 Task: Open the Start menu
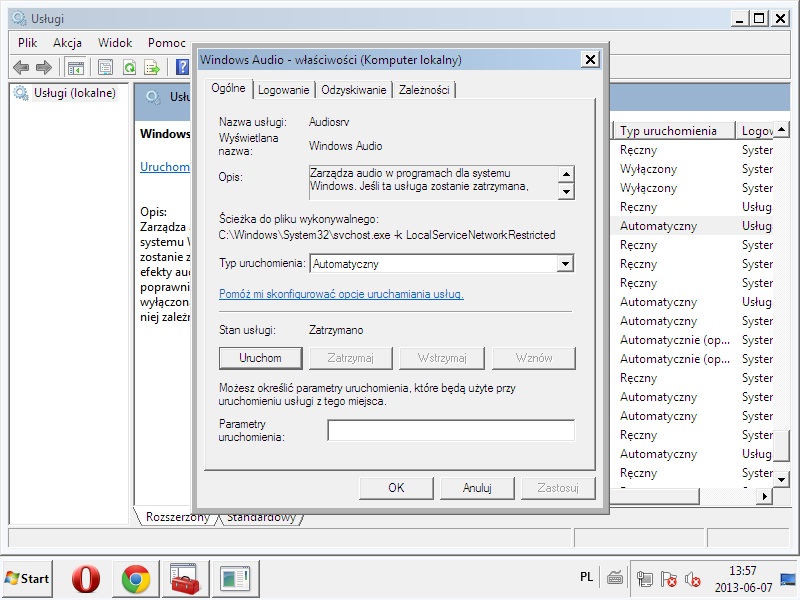(27, 579)
